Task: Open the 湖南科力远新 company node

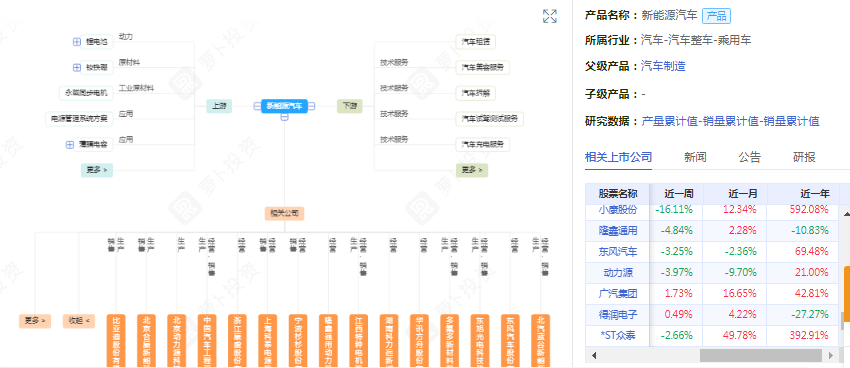Action: pos(389,341)
